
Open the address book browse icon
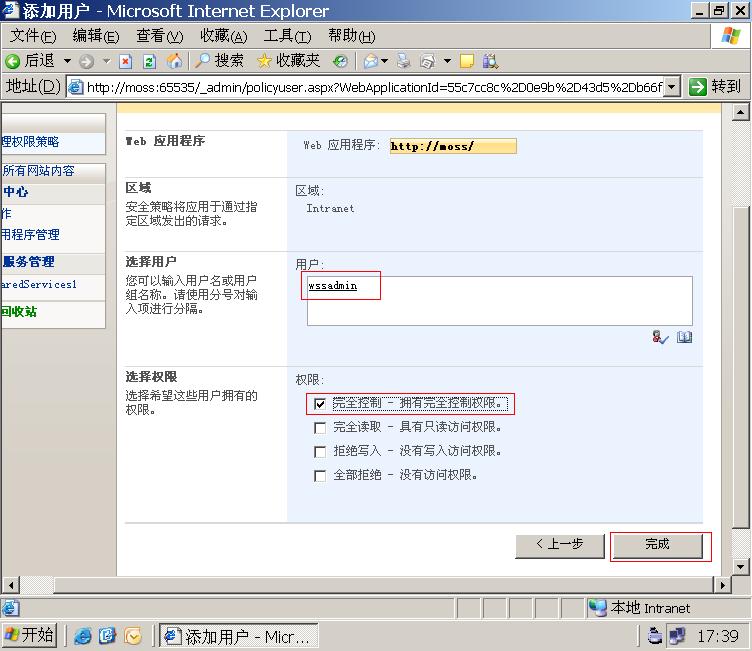(684, 338)
